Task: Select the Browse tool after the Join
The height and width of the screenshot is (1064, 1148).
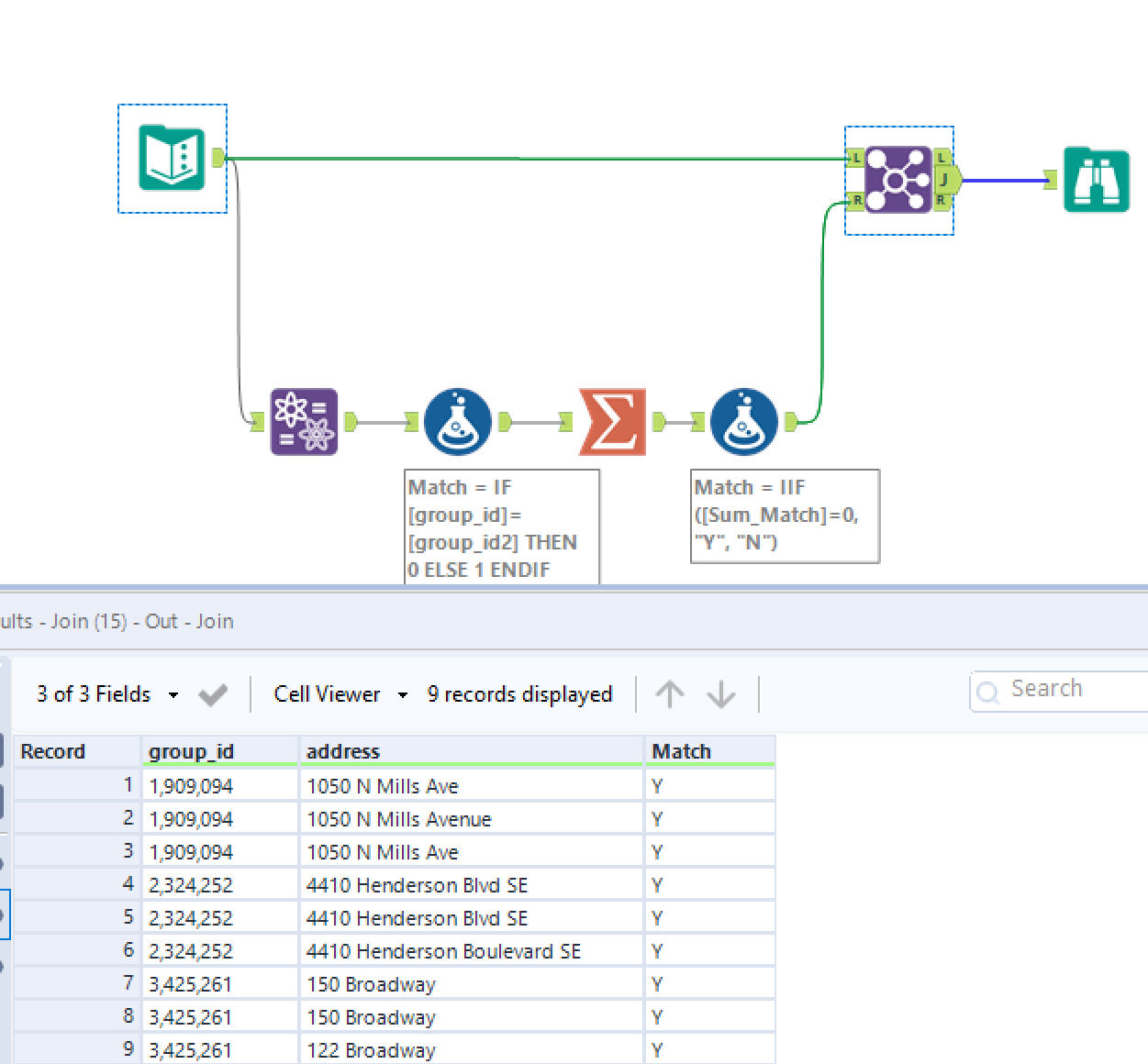Action: [1096, 180]
